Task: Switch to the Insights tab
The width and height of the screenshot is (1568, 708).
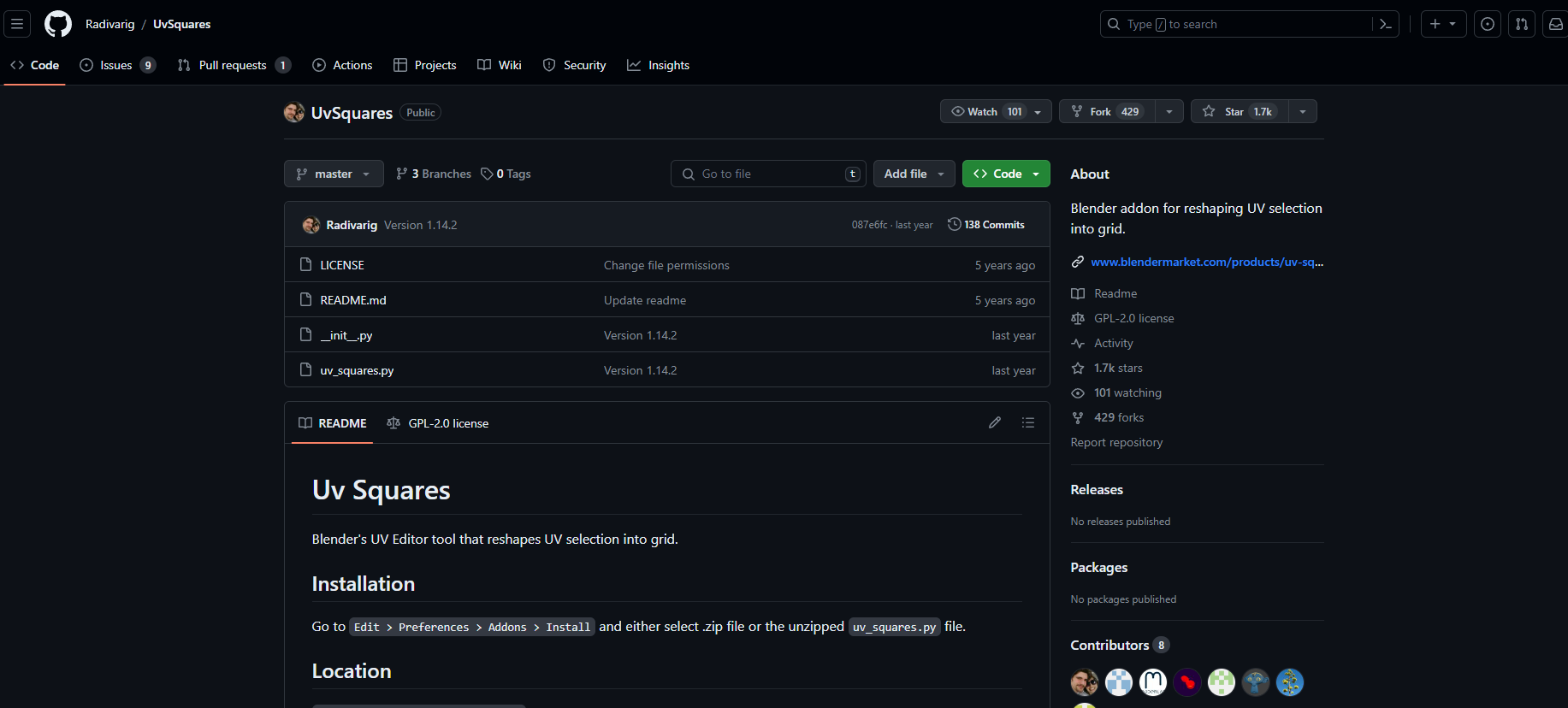Action: point(658,65)
